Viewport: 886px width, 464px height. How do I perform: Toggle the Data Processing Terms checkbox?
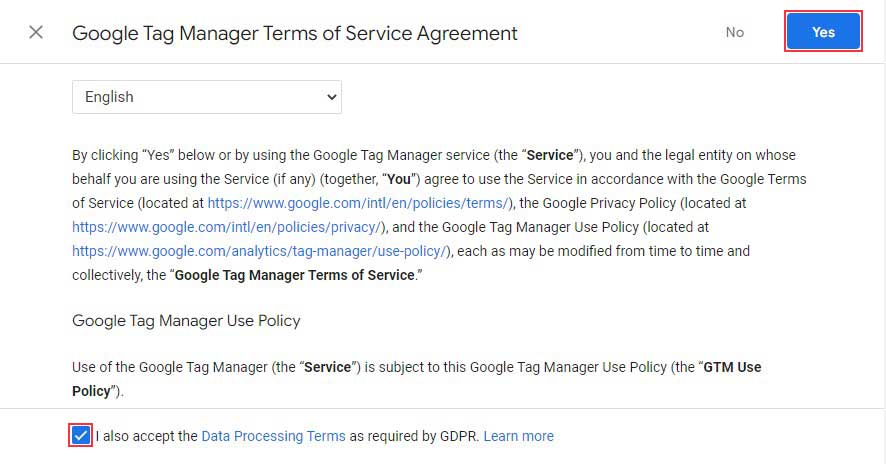pos(81,436)
